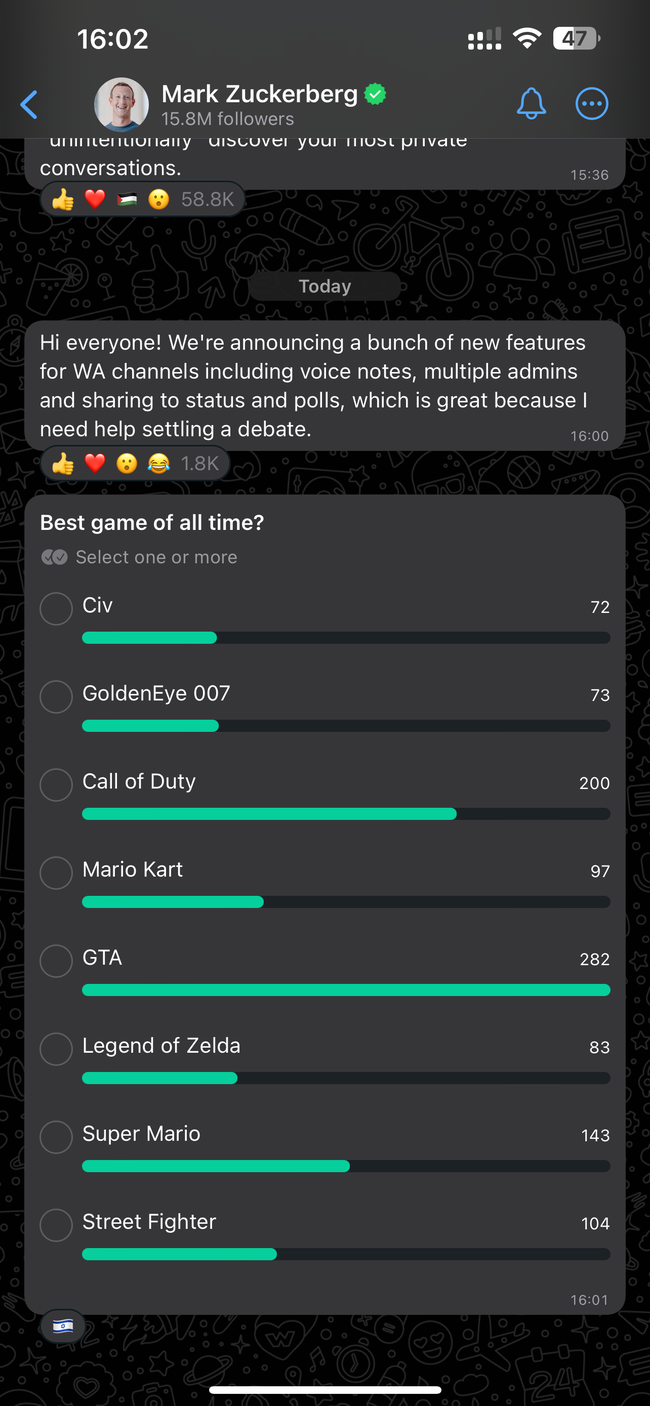Open Mark Zuckerberg channel name header
Viewport: 650px width, 1406px height.
coord(259,95)
